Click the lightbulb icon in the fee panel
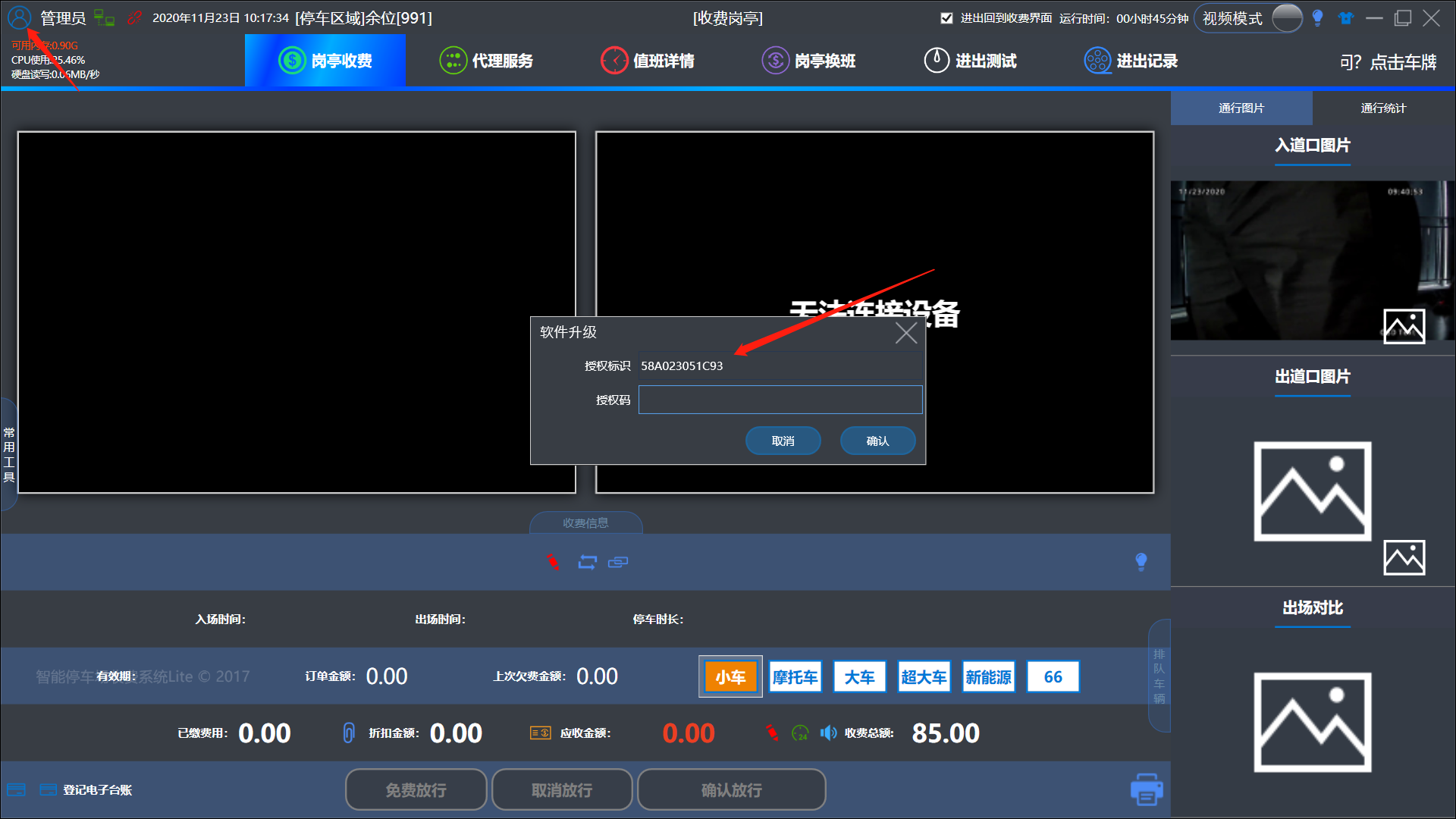The image size is (1456, 819). (x=1141, y=561)
